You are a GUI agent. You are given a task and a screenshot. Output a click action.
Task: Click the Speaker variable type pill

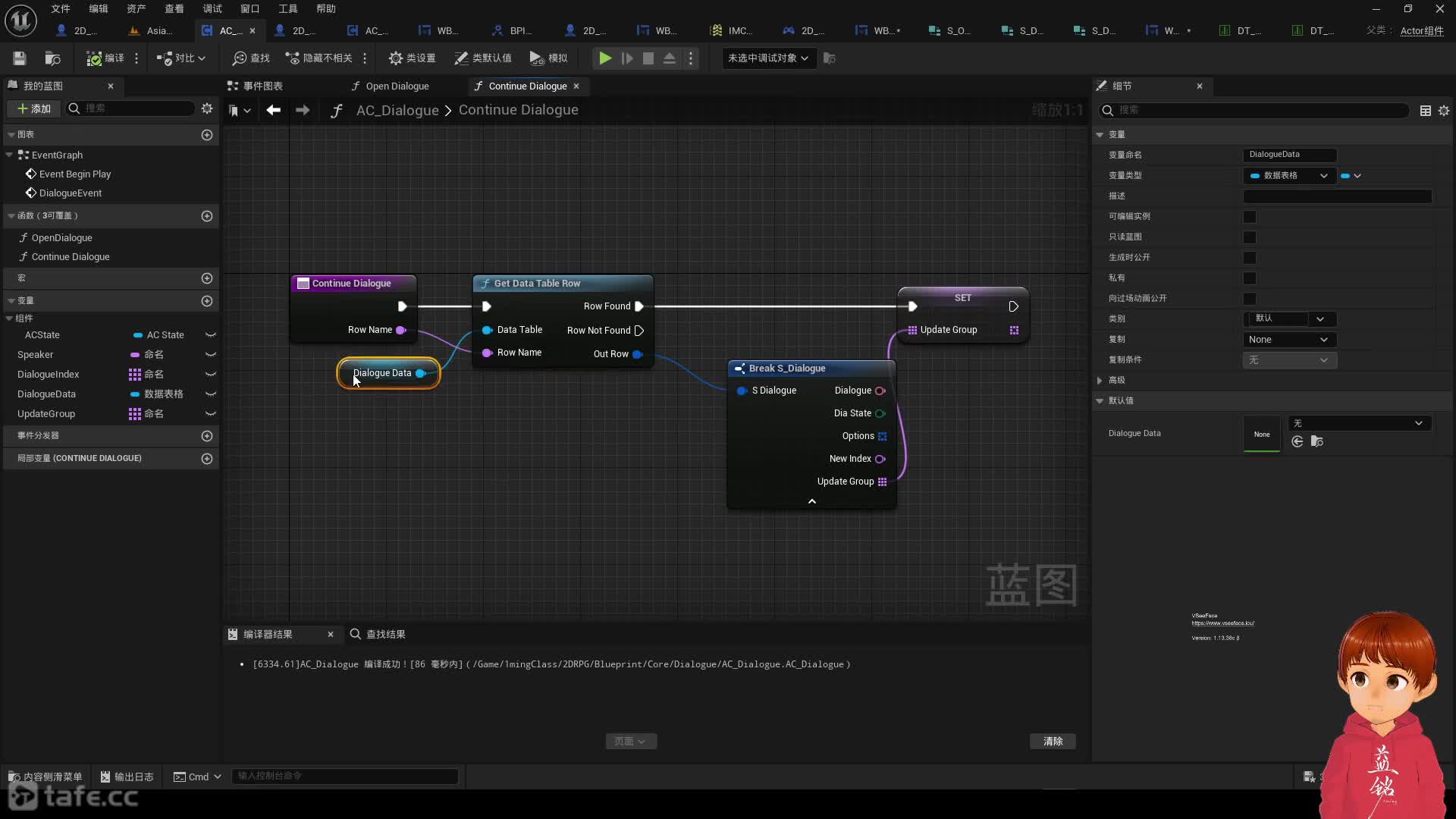(x=135, y=355)
